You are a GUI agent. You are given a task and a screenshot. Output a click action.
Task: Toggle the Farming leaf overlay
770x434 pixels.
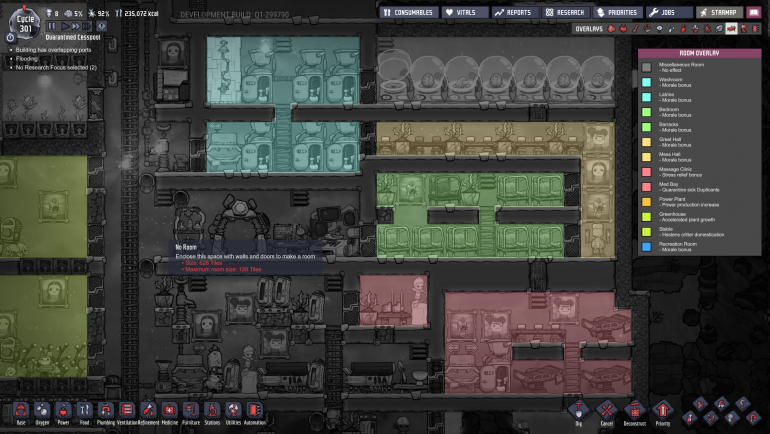point(719,29)
